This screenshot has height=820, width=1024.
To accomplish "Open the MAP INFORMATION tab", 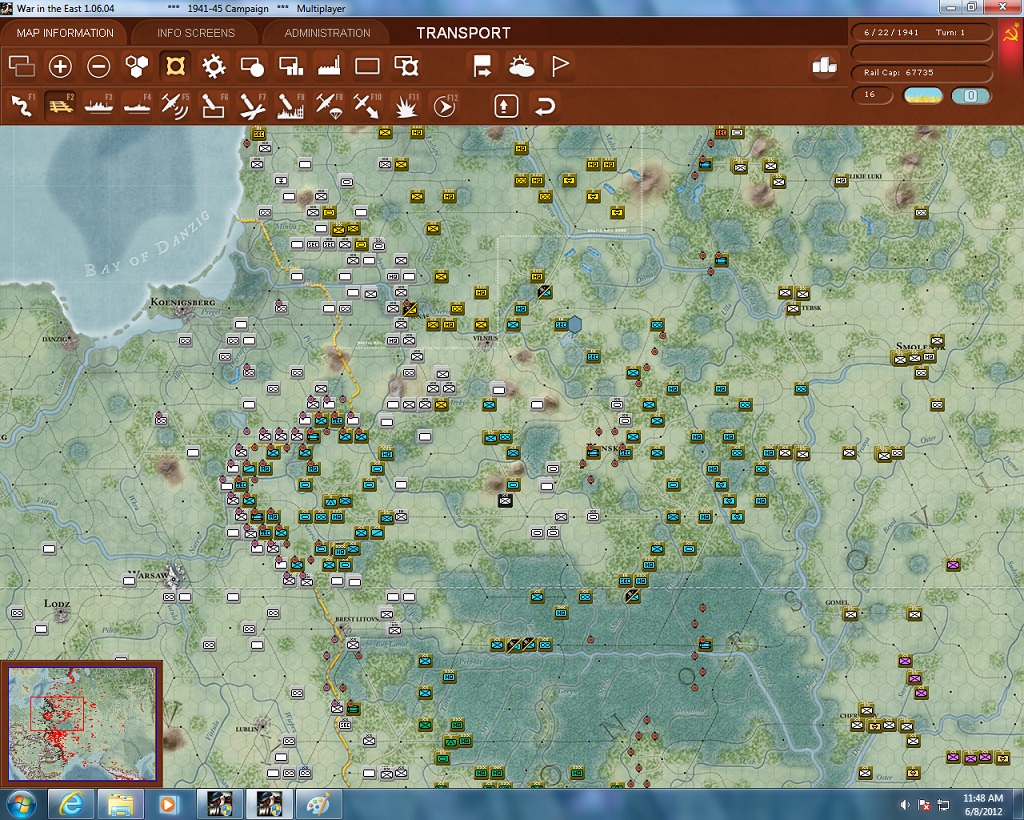I will (x=65, y=33).
